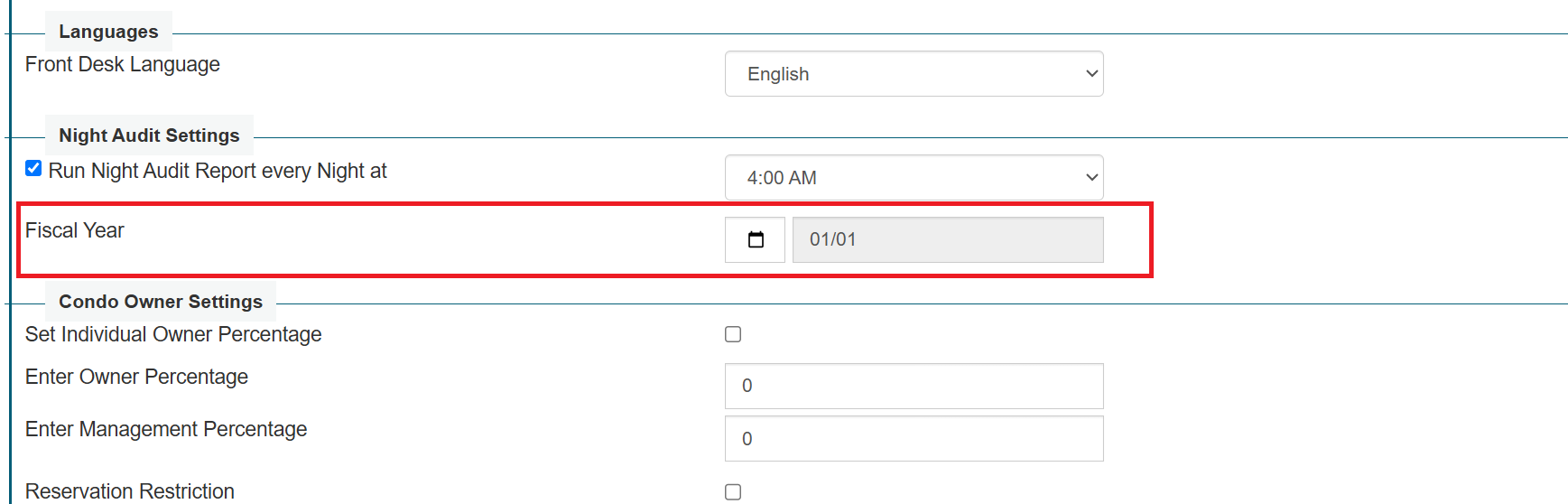Click the Enter Owner Percentage label
The width and height of the screenshot is (1568, 504).
point(136,377)
